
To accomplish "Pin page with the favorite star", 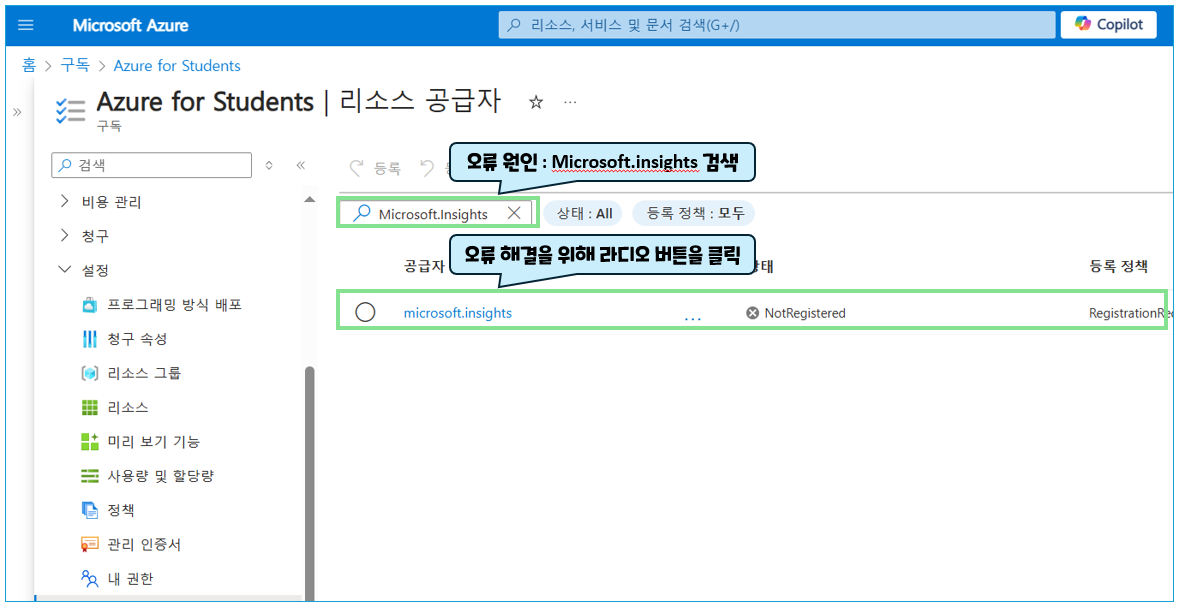I will point(536,102).
